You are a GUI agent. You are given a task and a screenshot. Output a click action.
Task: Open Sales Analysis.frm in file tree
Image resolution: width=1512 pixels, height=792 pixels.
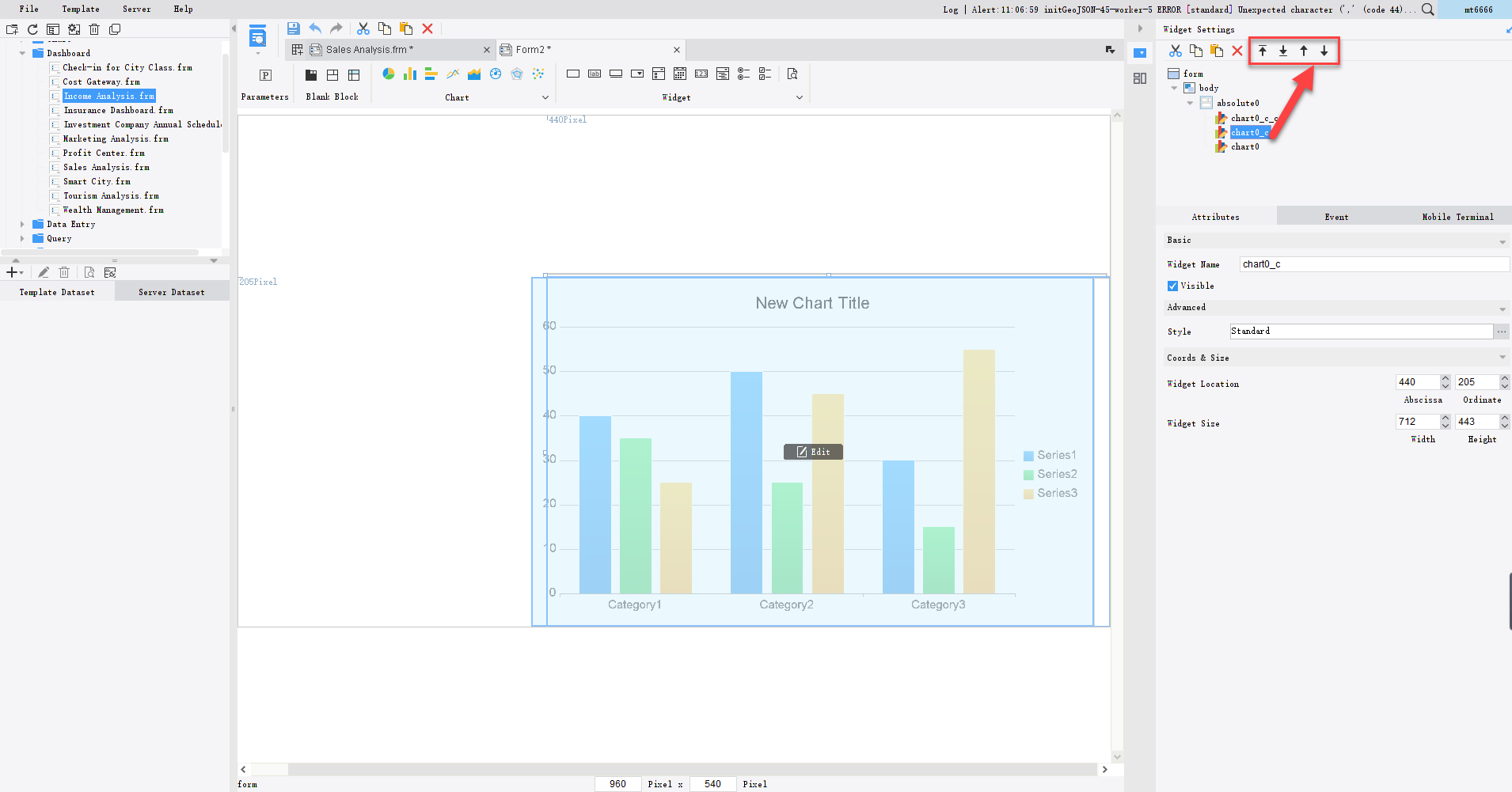click(x=106, y=167)
